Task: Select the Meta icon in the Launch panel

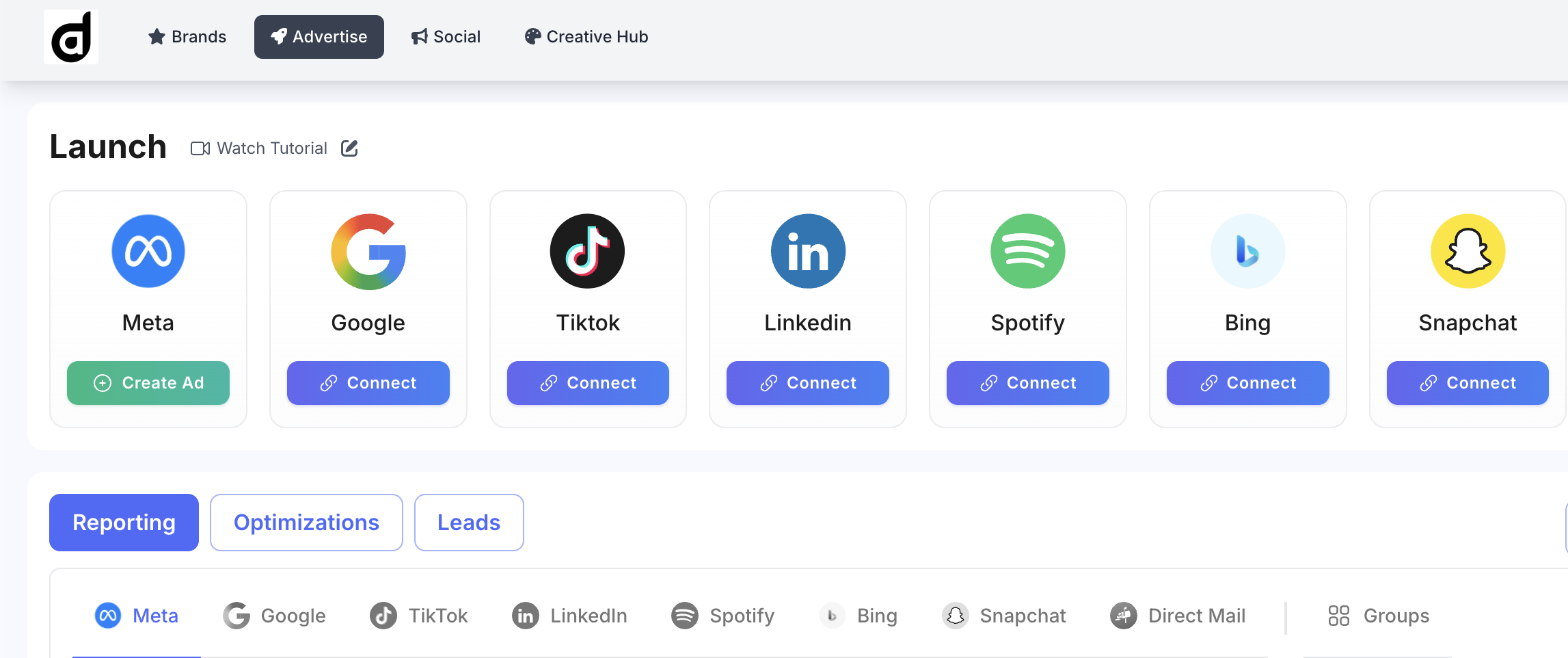Action: point(148,251)
